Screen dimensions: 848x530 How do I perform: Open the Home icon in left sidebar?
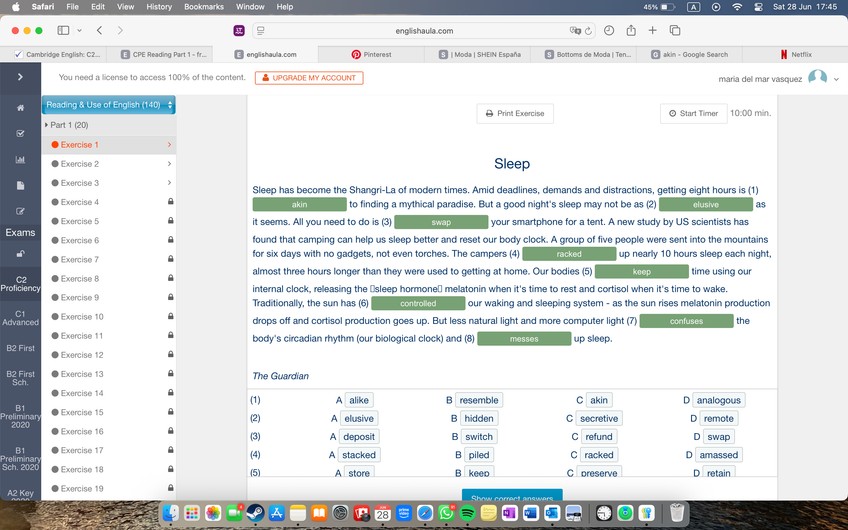(20, 108)
